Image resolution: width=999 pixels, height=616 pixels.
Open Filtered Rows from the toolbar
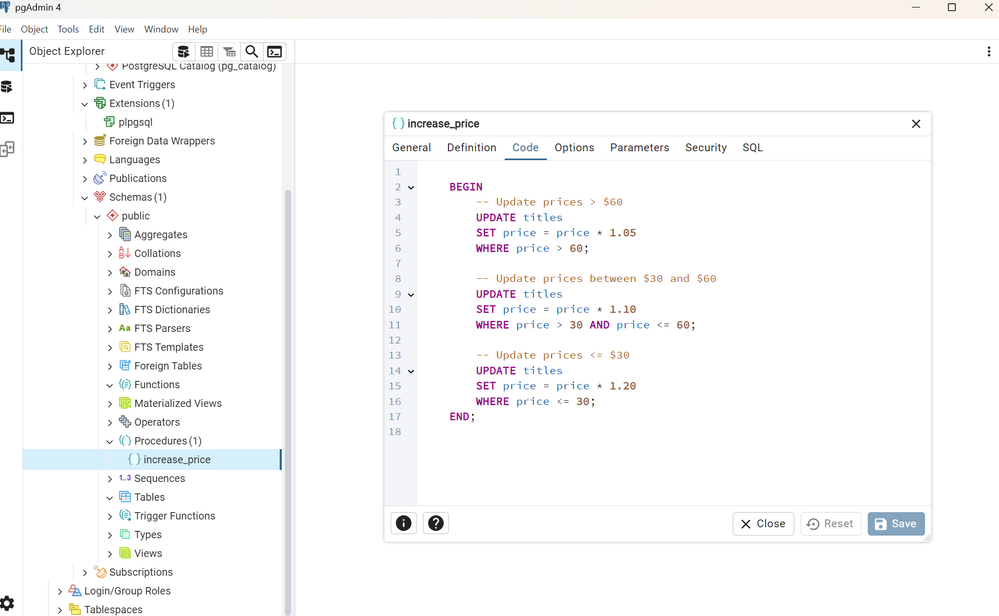click(x=229, y=52)
